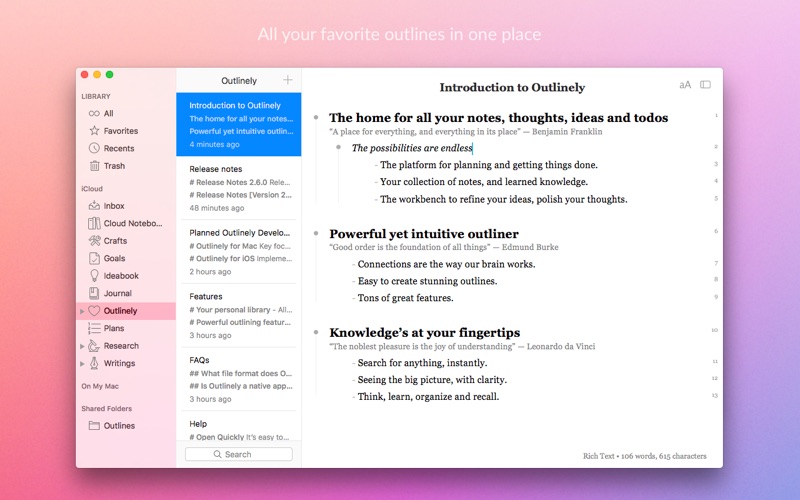Click the Benjamin Franklin quote line
The width and height of the screenshot is (800, 500).
[465, 132]
